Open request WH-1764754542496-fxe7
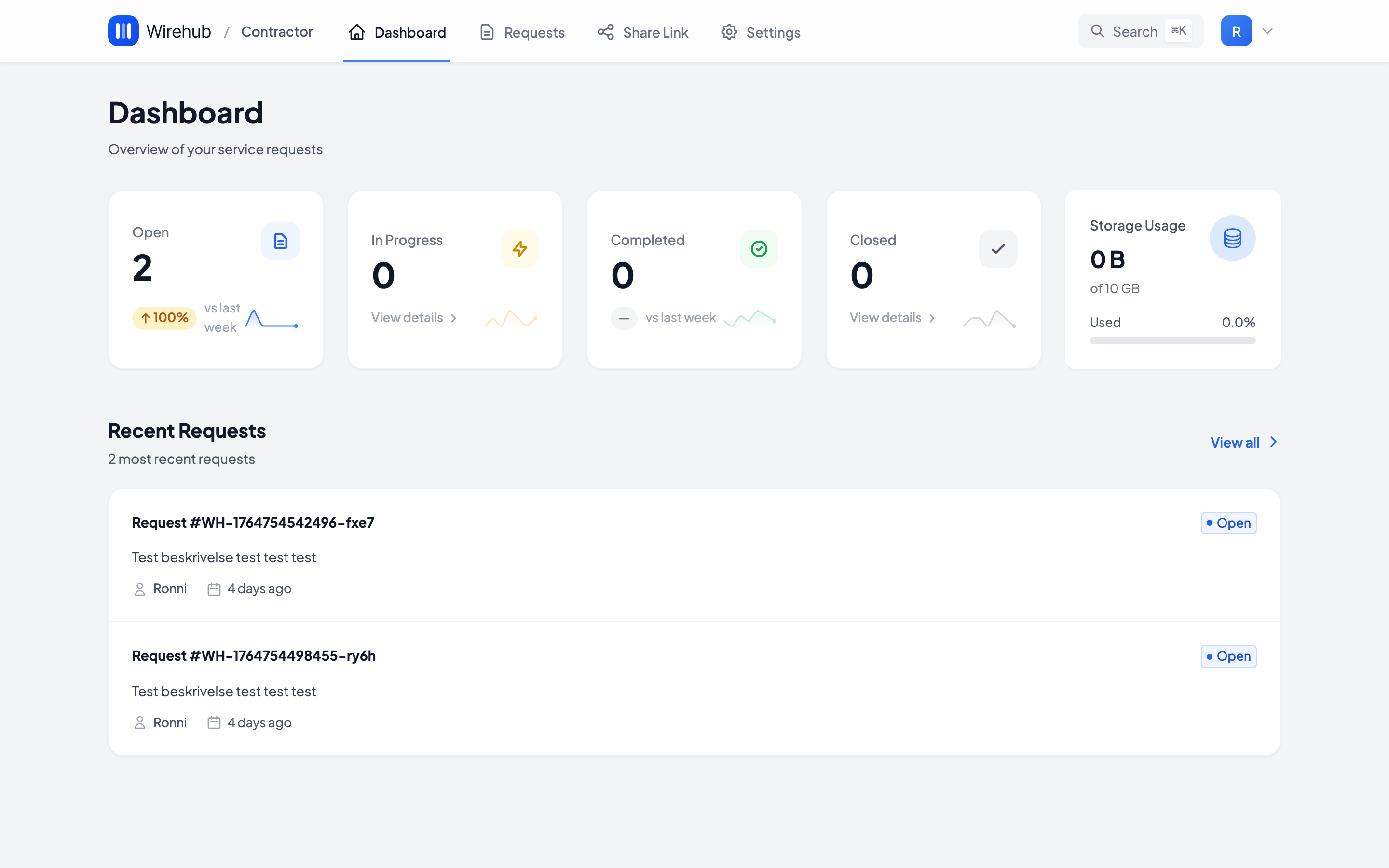Screen dimensions: 1389x868 coord(253,522)
